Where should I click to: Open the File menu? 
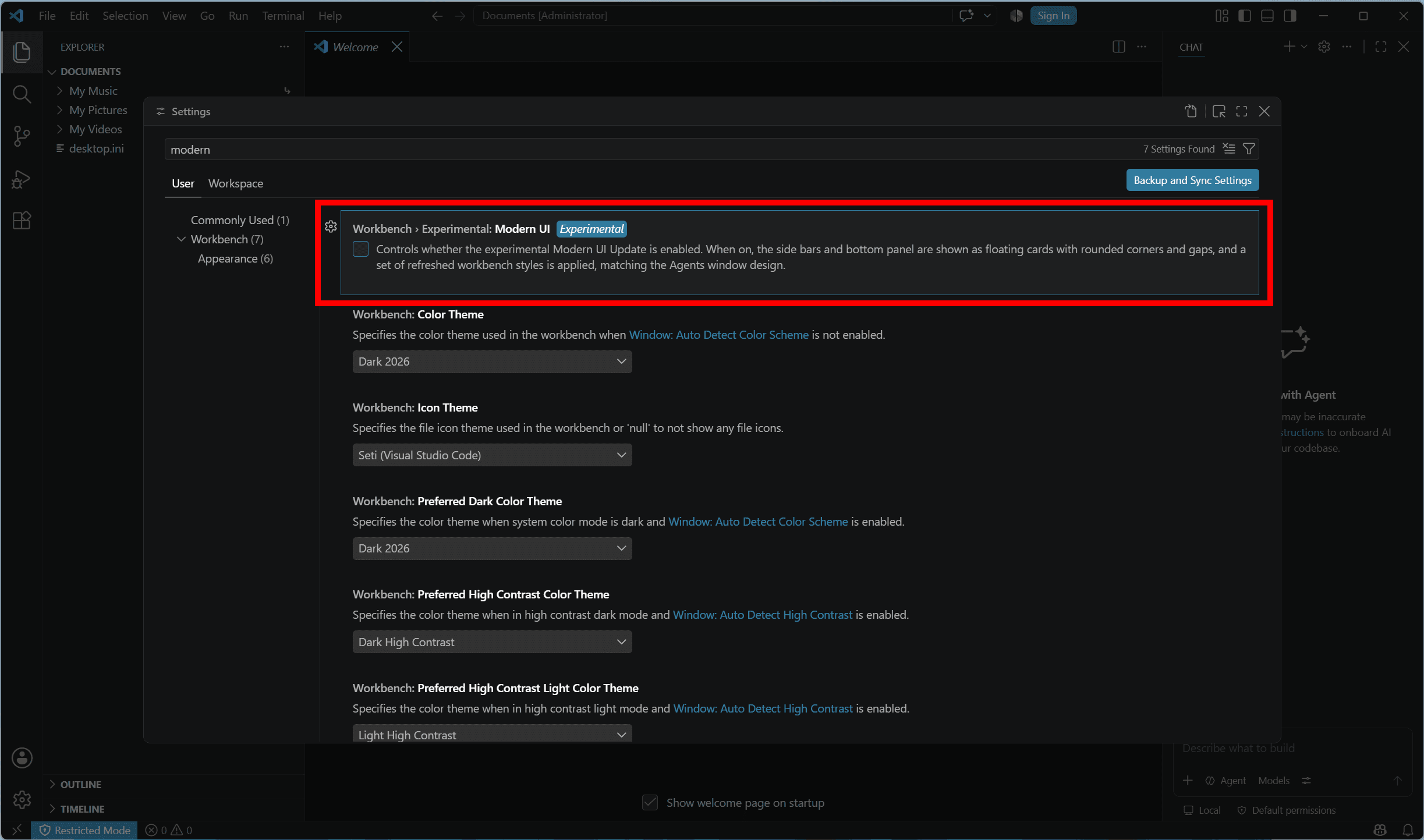(47, 16)
